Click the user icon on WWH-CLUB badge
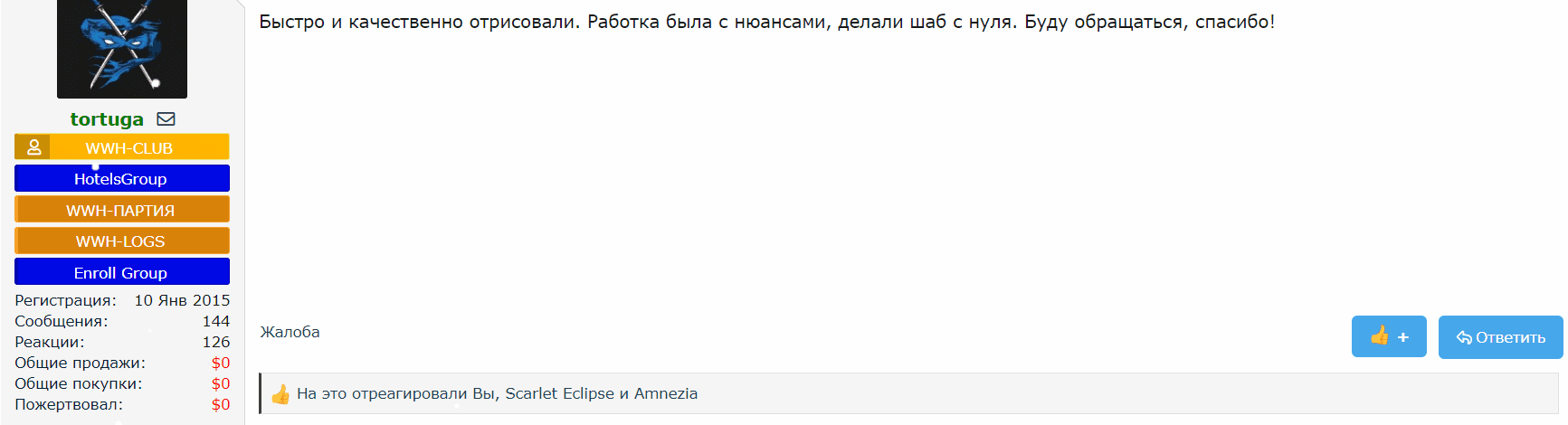1568x425 pixels. tap(33, 146)
